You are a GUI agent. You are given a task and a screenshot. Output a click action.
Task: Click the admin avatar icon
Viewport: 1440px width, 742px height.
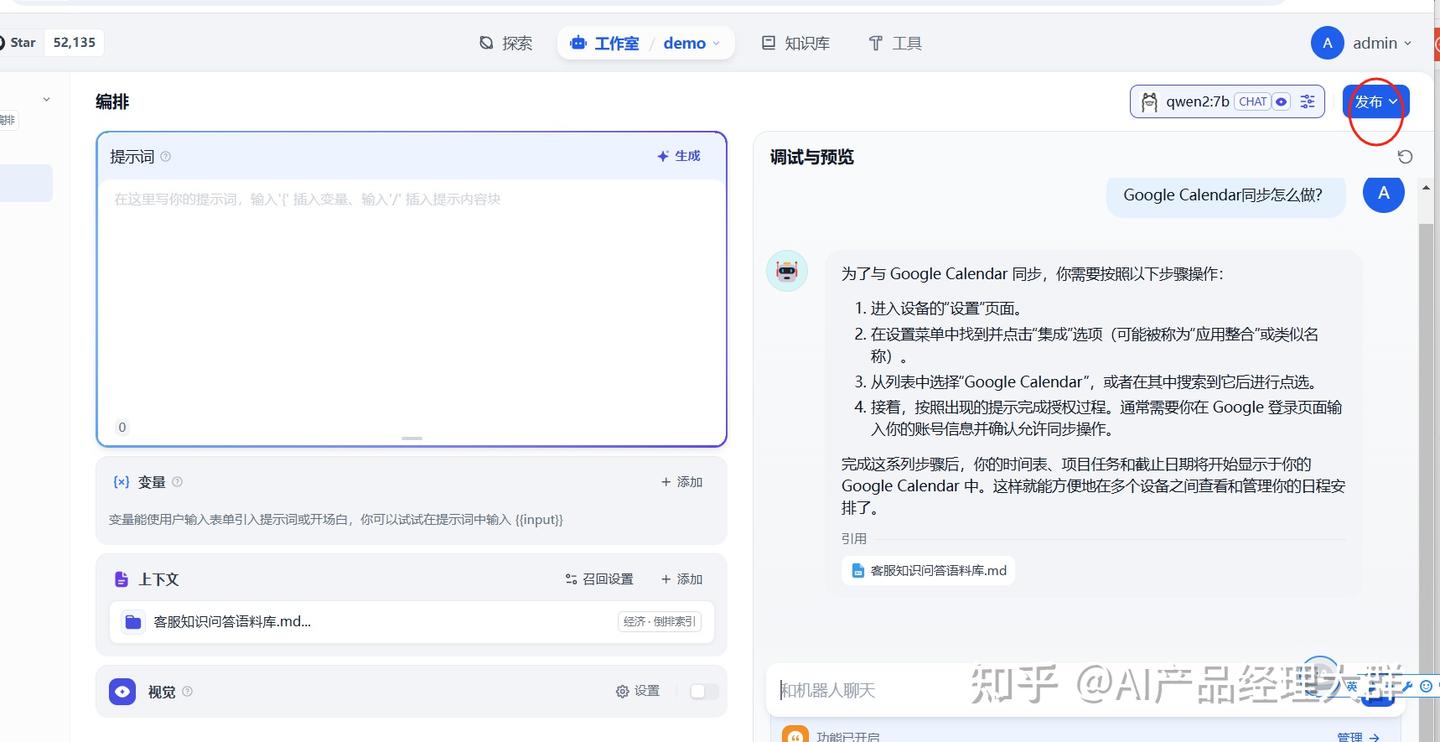(1327, 43)
